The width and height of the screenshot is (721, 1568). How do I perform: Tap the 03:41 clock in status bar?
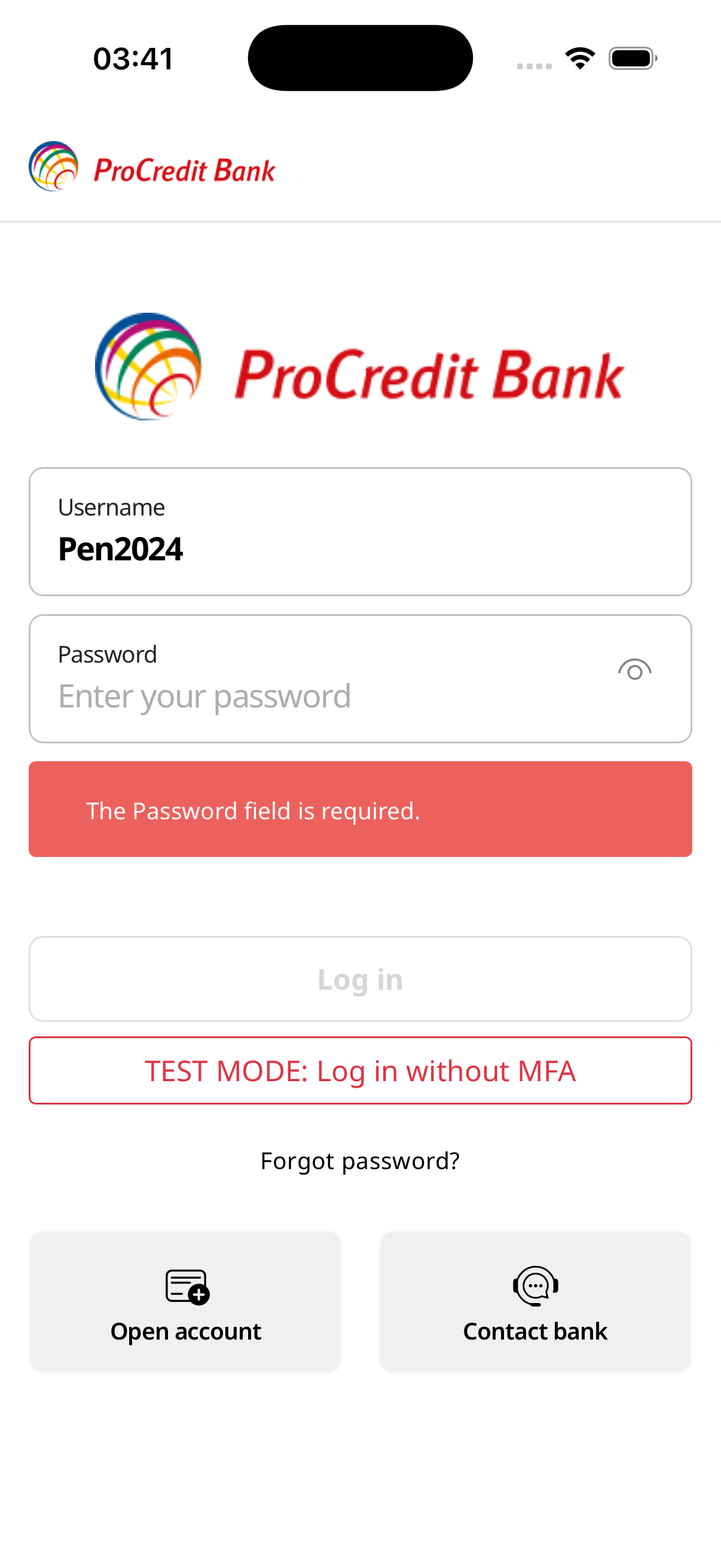(x=134, y=59)
